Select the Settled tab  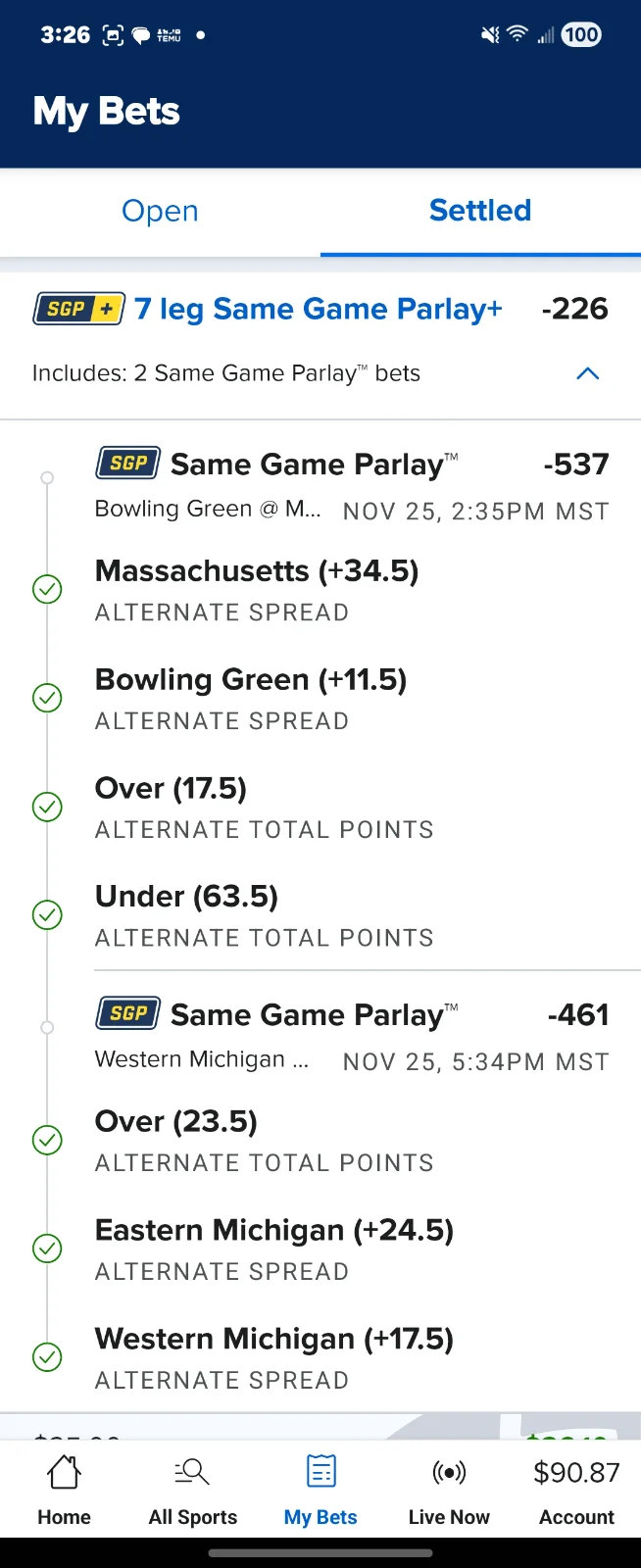point(480,211)
